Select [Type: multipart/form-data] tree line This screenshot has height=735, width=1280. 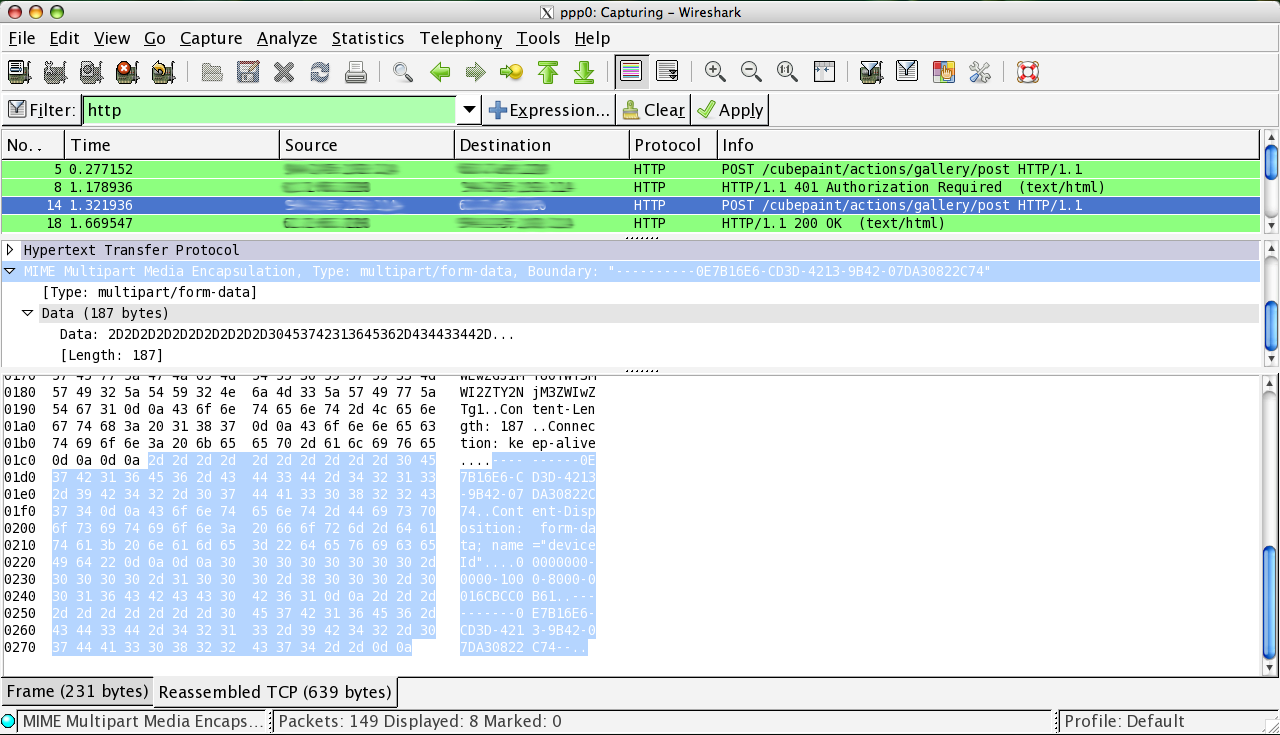(x=150, y=292)
